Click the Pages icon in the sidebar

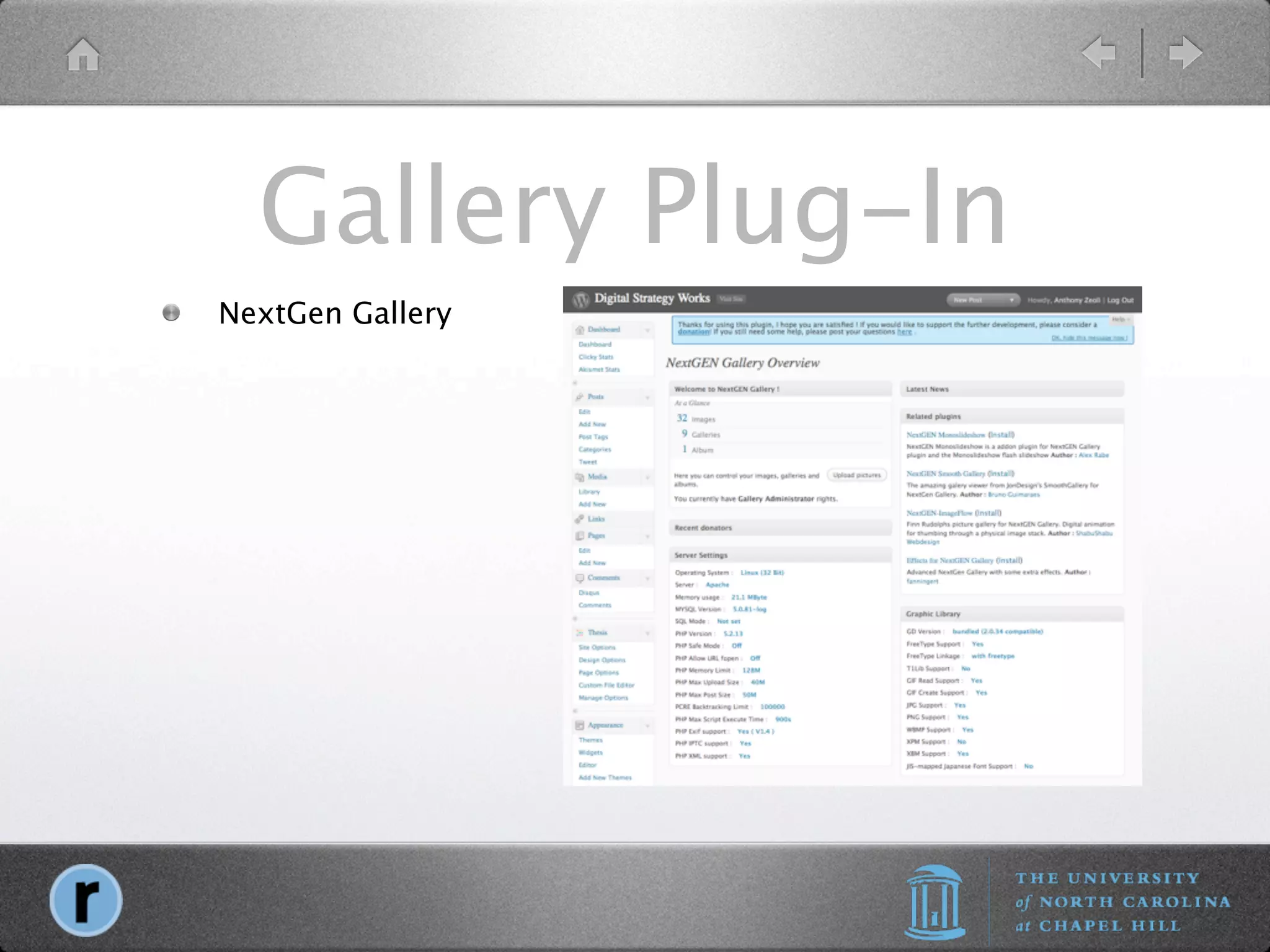point(580,535)
